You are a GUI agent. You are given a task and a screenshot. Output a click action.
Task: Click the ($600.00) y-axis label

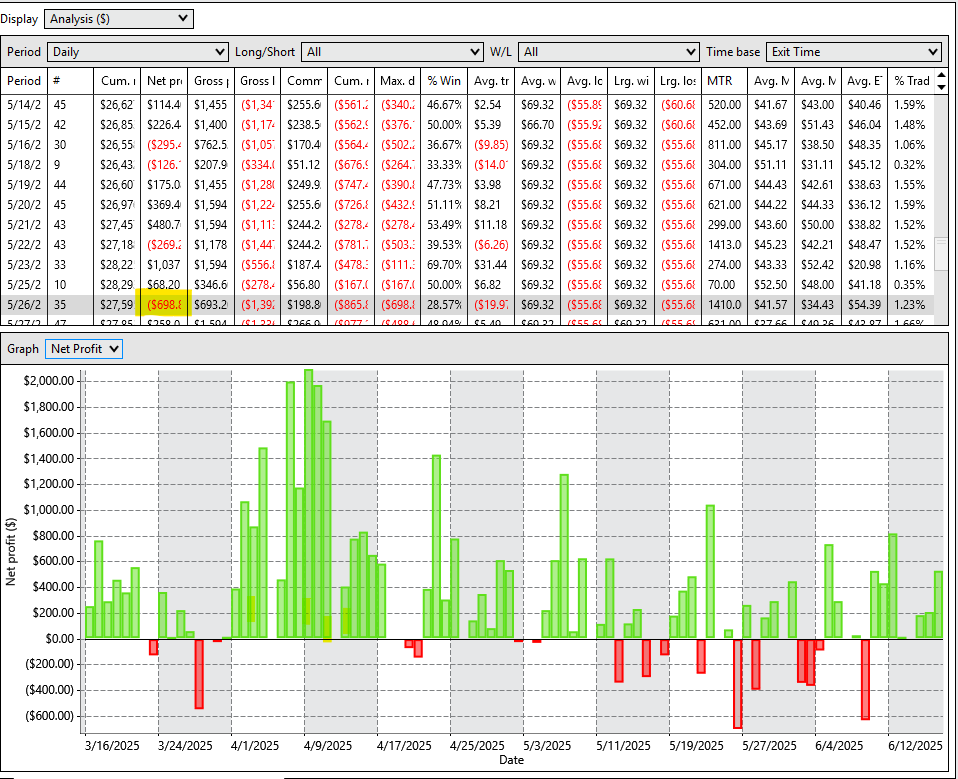49,715
